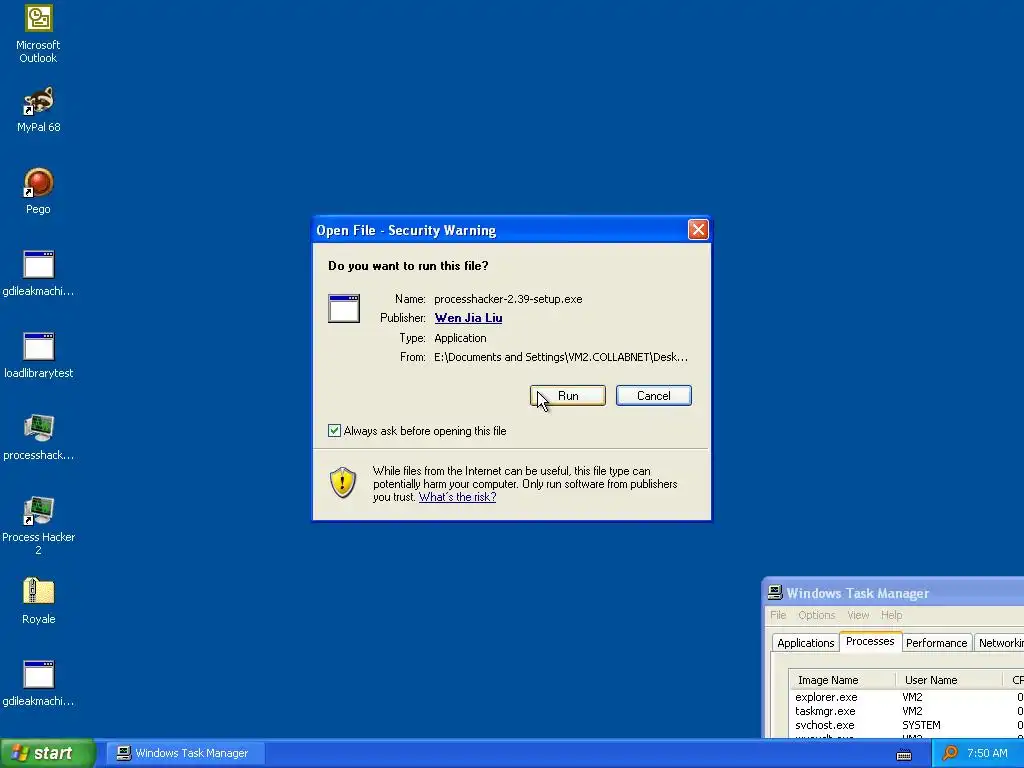
Task: Switch to the Performance tab in Task Manager
Action: click(x=936, y=643)
